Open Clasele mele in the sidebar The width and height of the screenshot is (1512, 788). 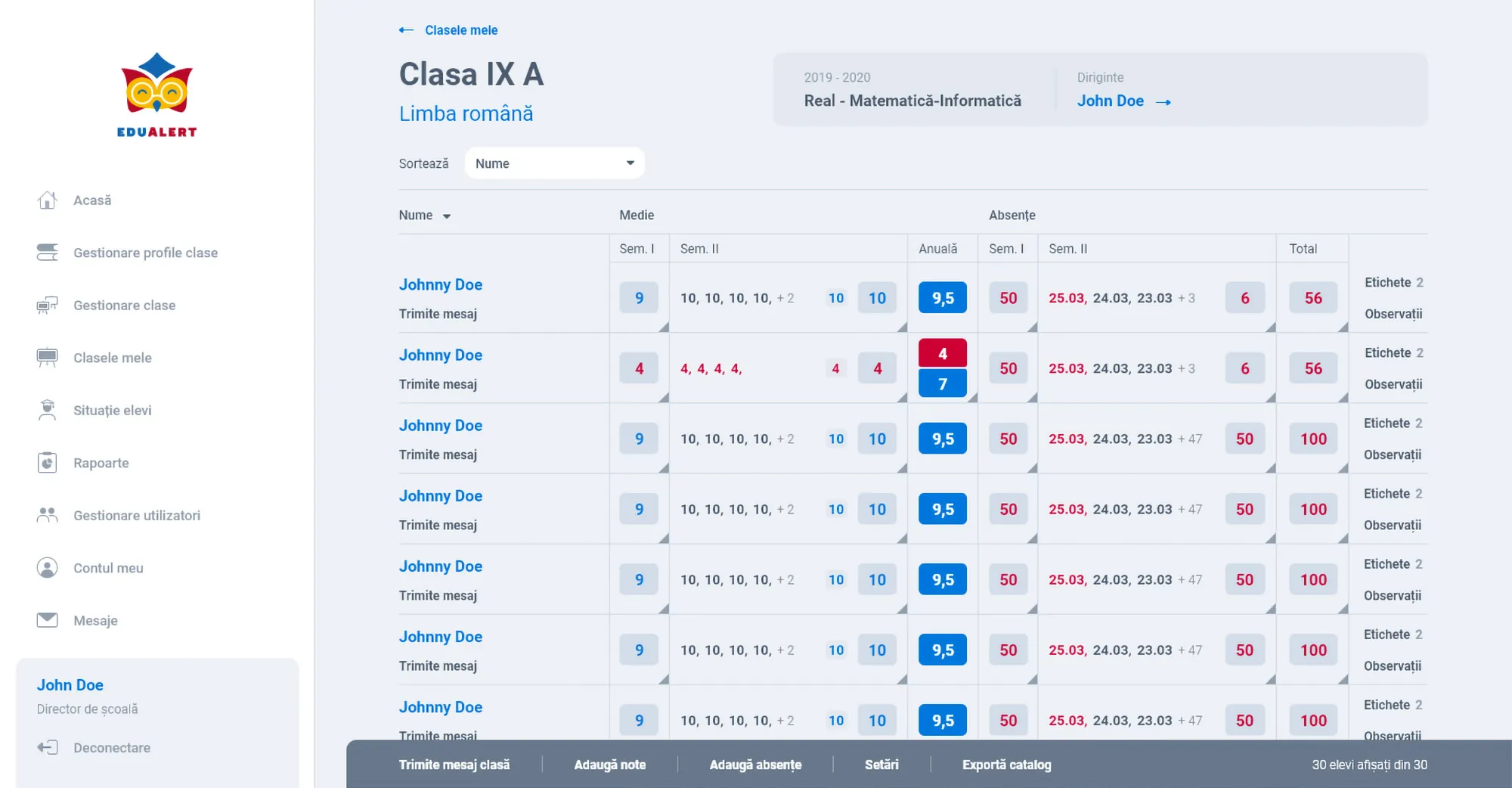[x=112, y=358]
